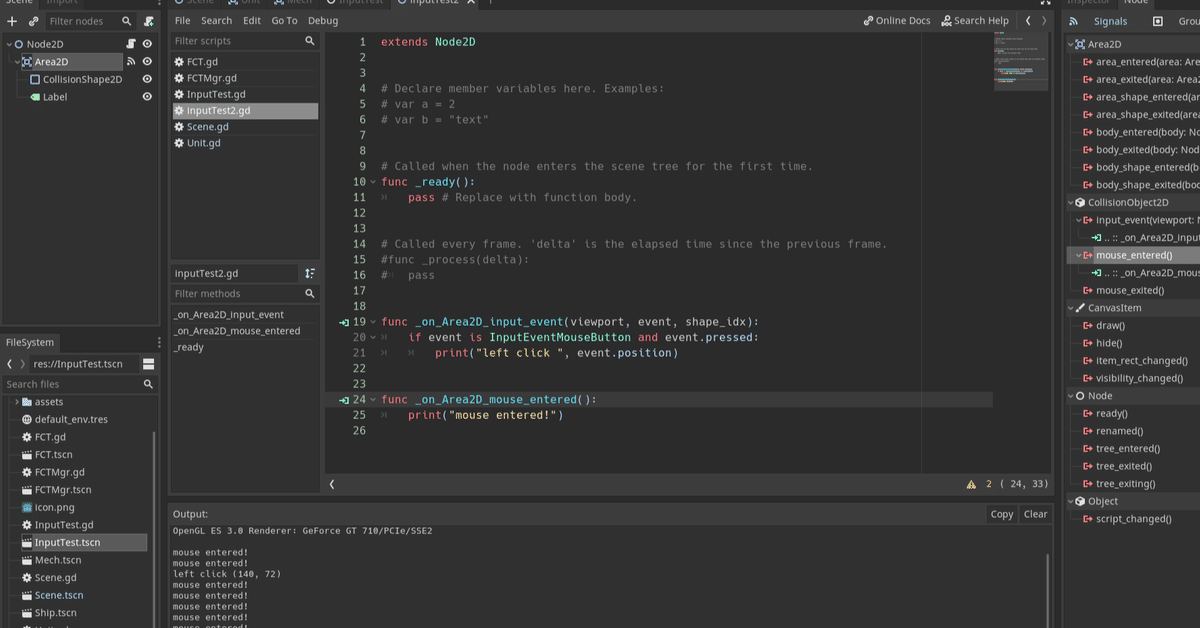Collapse Area2D signals group
The width and height of the screenshot is (1200, 628).
[x=1071, y=44]
